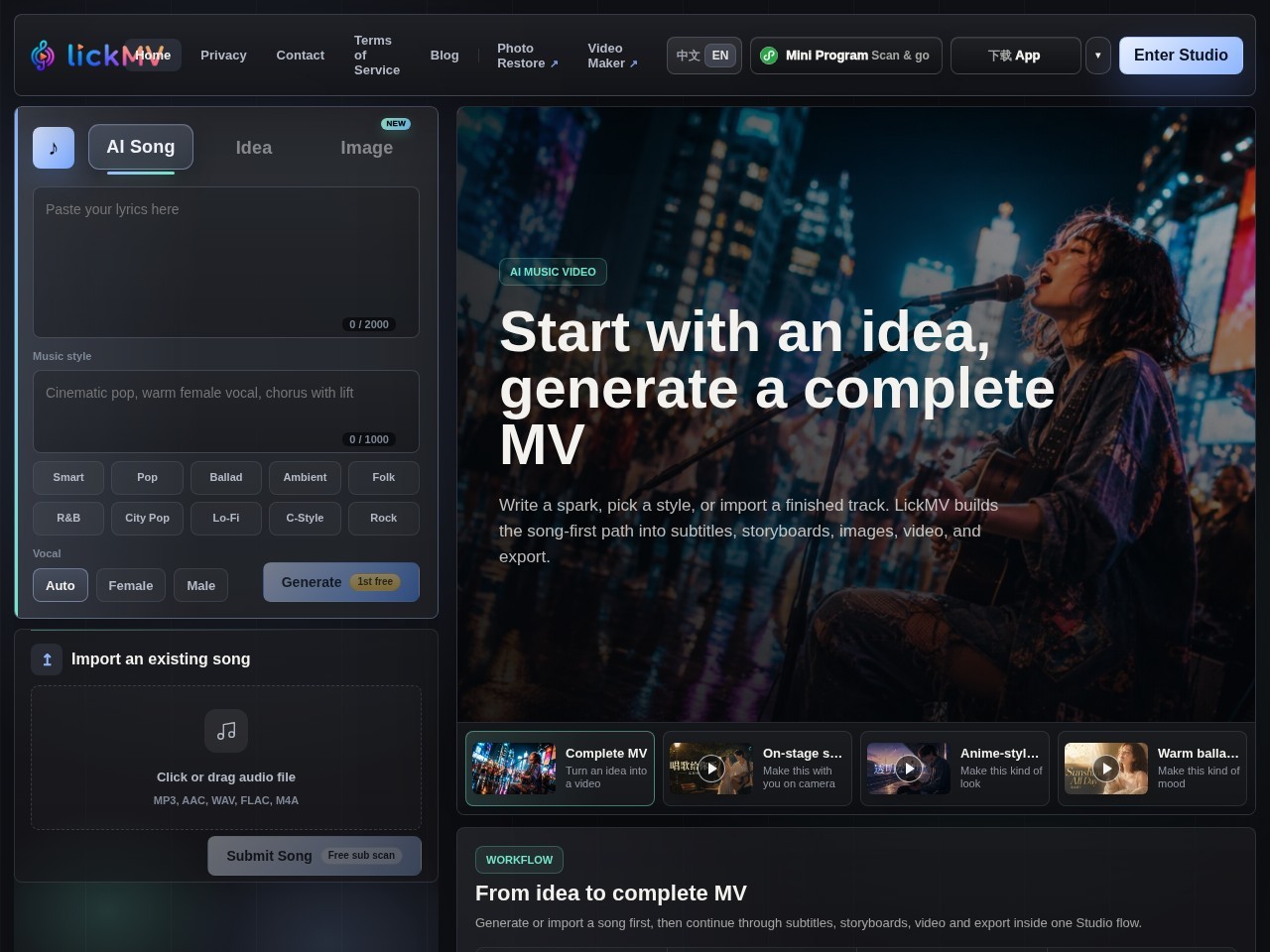1270x952 pixels.
Task: Play the Warm ballad sample video
Action: click(1106, 769)
